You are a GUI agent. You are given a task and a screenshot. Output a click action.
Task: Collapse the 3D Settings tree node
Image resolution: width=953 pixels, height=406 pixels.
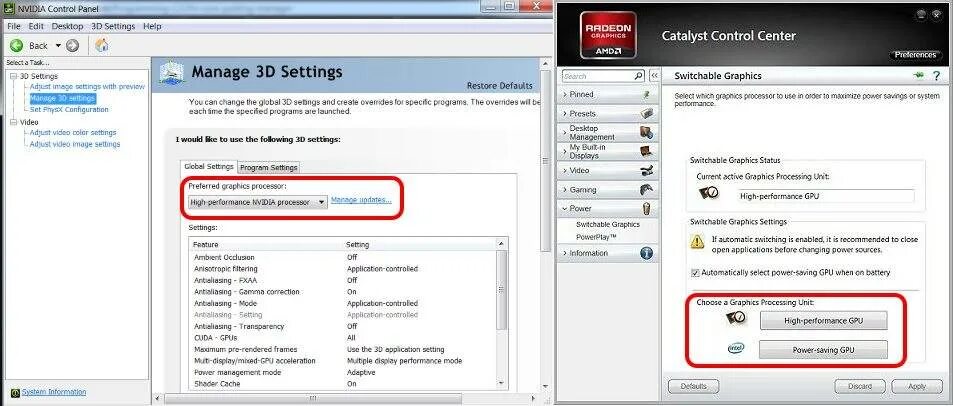tap(13, 76)
